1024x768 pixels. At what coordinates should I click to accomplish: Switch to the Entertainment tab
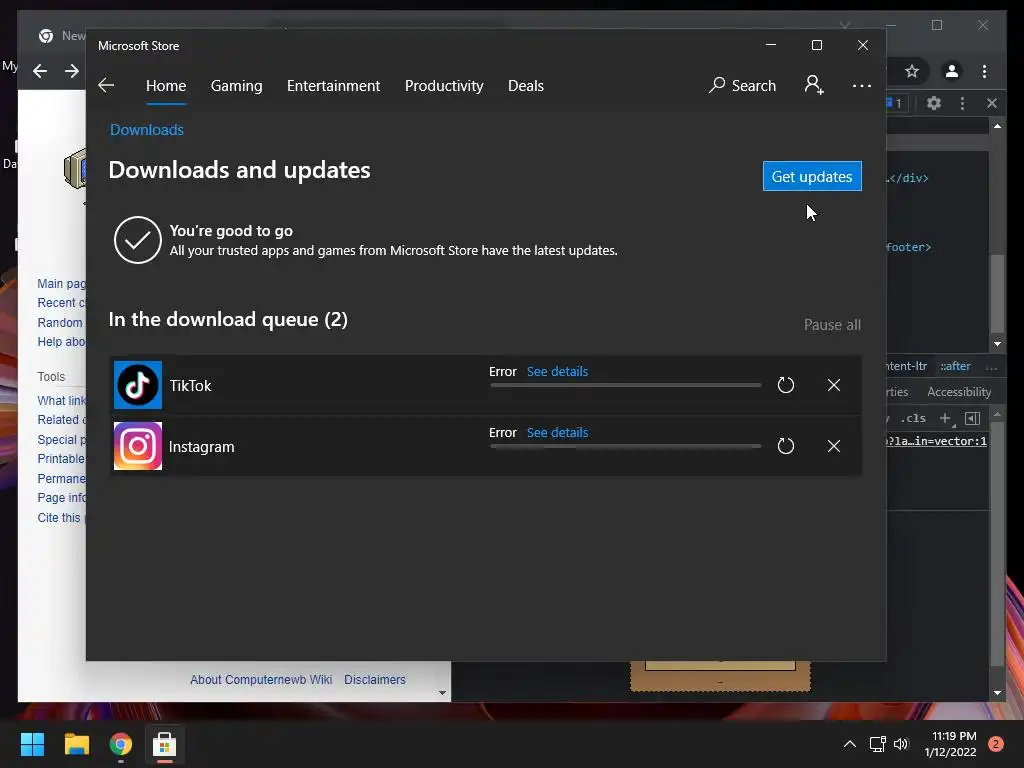click(x=333, y=86)
